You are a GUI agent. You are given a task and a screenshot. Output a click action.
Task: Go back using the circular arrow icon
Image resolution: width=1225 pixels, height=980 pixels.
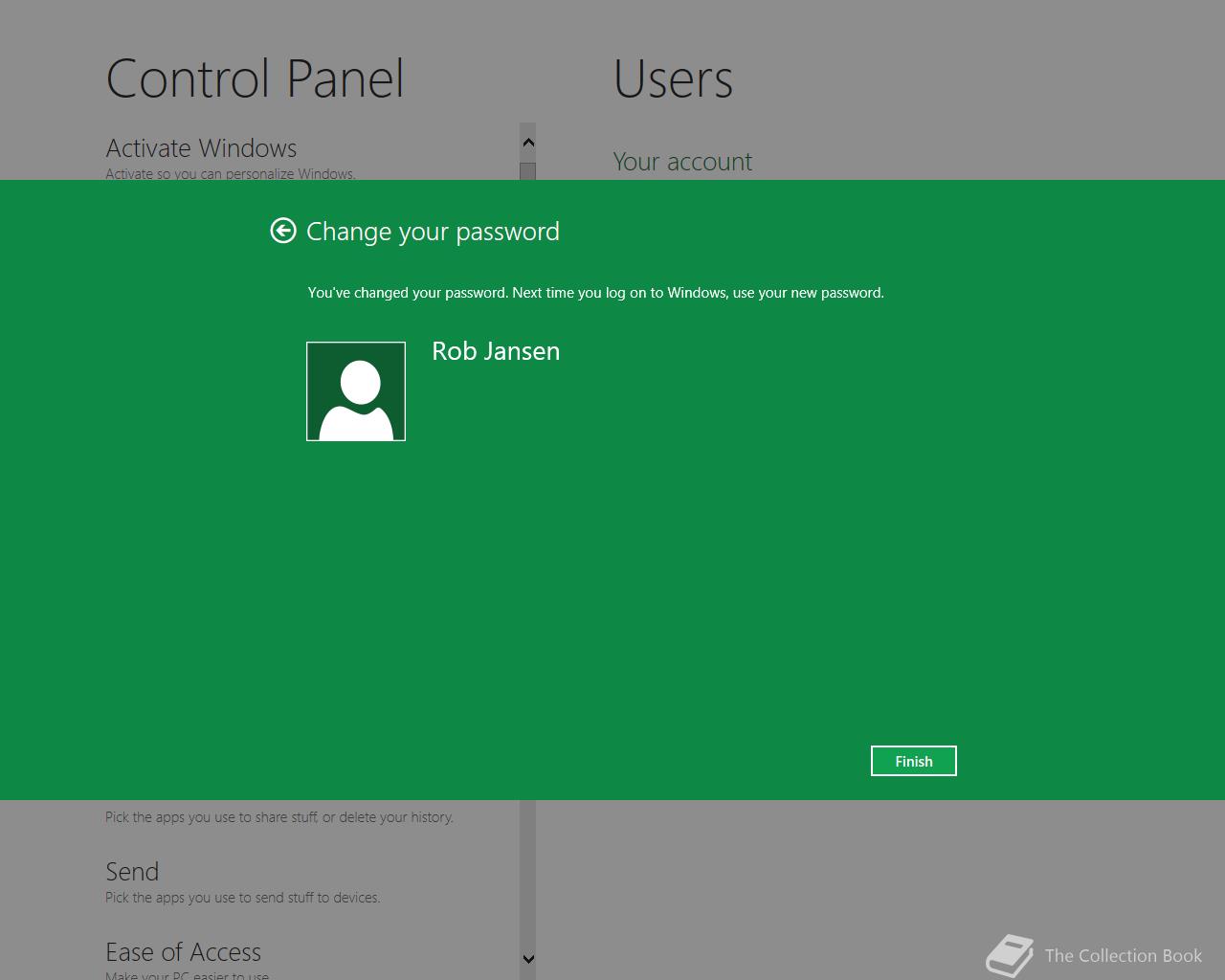(x=283, y=231)
